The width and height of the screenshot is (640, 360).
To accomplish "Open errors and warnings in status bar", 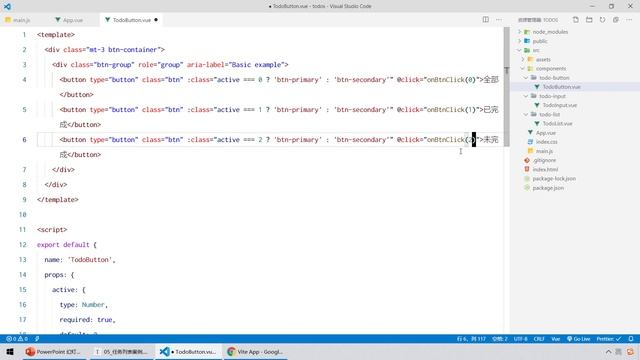I will 17,339.
